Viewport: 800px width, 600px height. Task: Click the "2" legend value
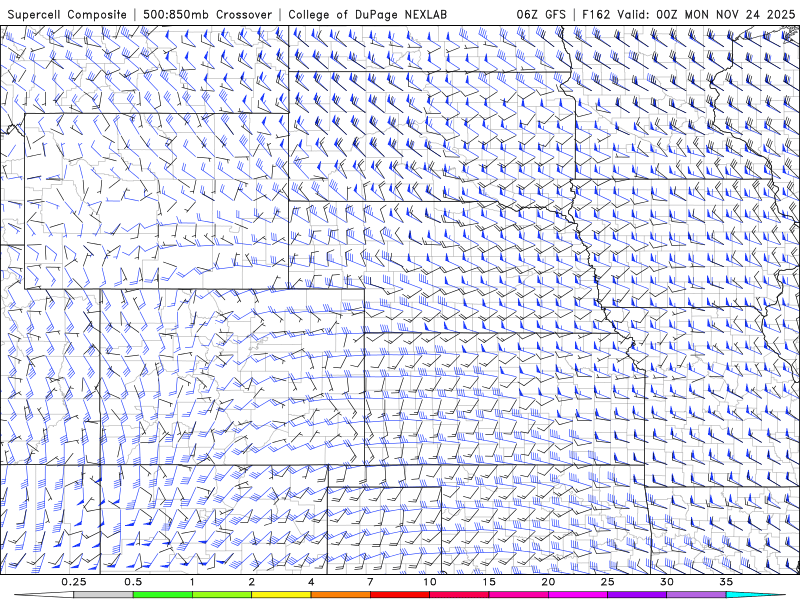click(252, 582)
